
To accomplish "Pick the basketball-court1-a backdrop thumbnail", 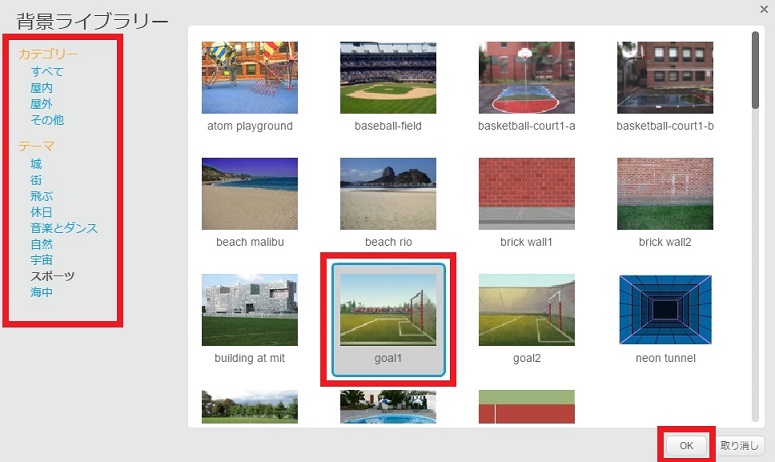I will (526, 78).
